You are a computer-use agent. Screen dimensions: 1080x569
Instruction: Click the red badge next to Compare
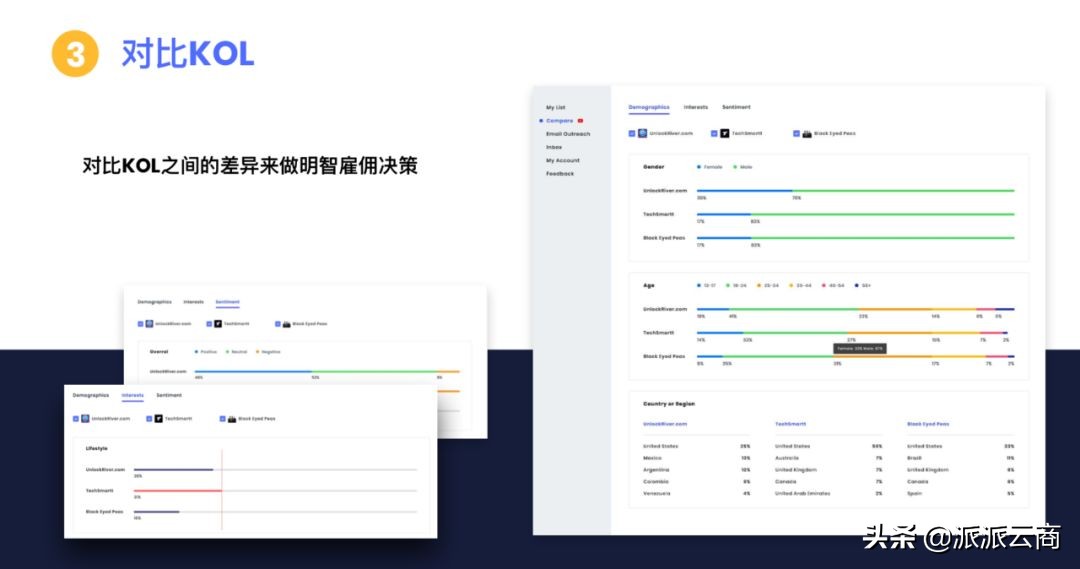pyautogui.click(x=580, y=121)
